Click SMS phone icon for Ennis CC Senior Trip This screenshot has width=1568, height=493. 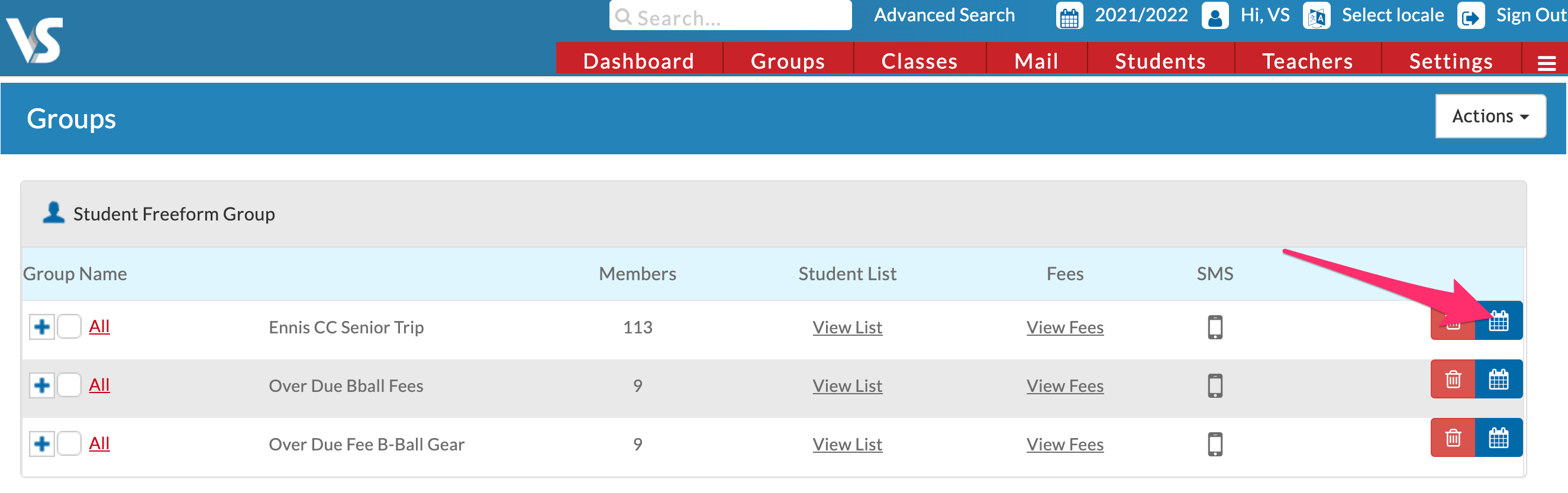point(1215,327)
